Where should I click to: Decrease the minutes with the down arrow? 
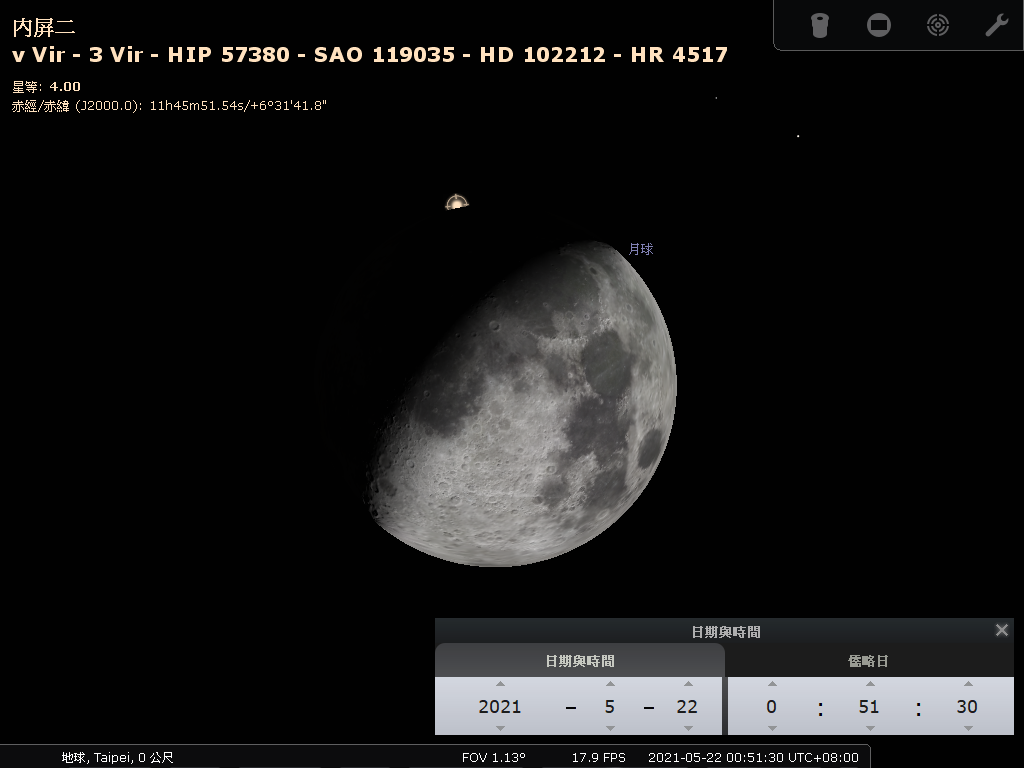869,728
